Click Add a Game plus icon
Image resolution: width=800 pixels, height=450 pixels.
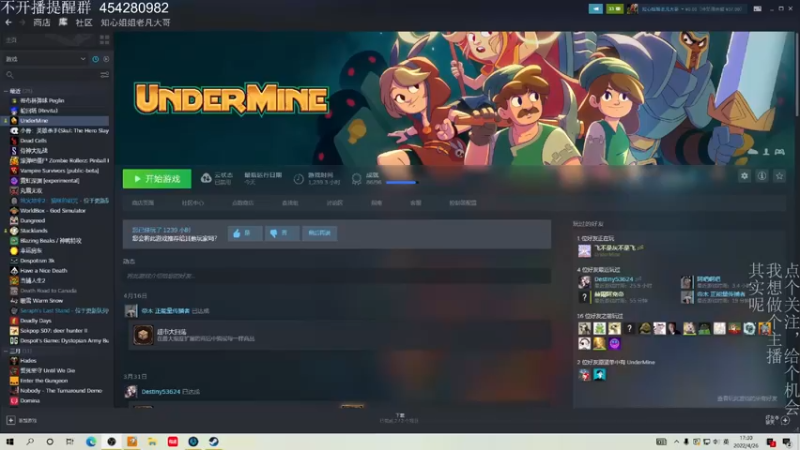11,420
